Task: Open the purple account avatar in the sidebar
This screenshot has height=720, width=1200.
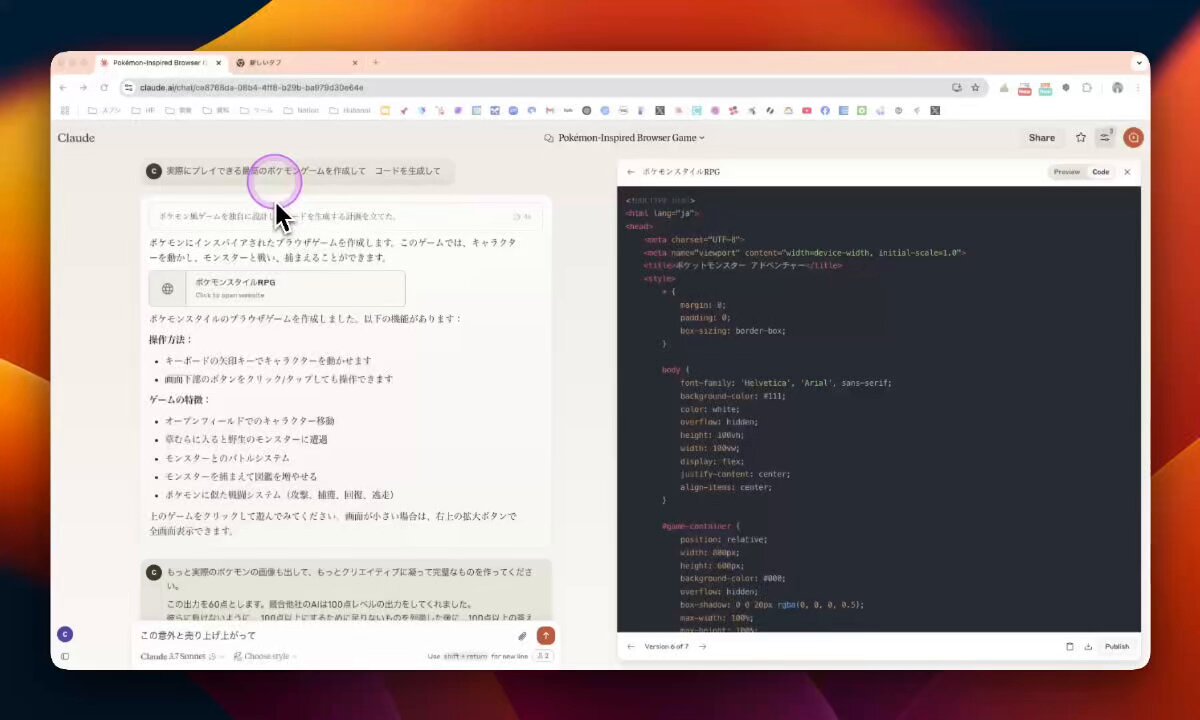Action: pos(65,634)
